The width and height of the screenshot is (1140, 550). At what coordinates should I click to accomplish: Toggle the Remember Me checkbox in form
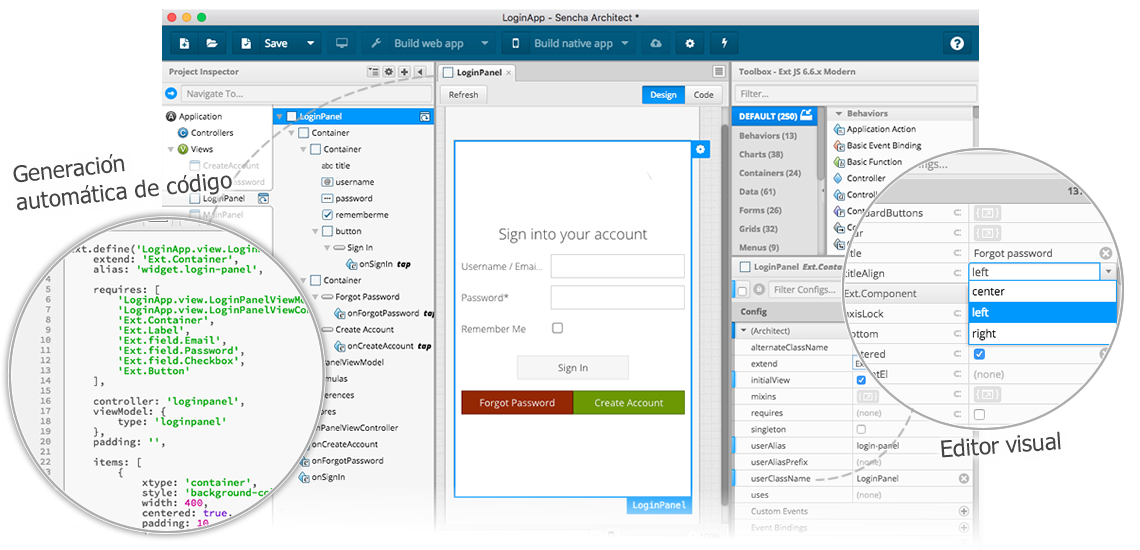pos(557,328)
